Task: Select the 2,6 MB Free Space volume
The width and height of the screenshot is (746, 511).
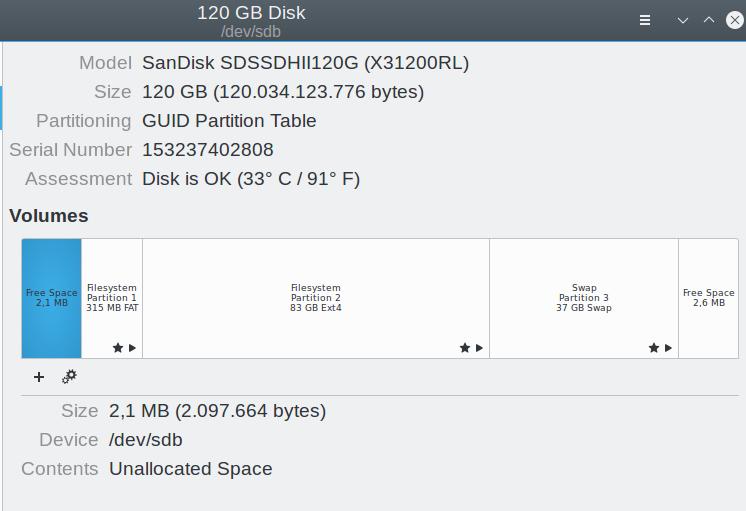Action: click(708, 298)
